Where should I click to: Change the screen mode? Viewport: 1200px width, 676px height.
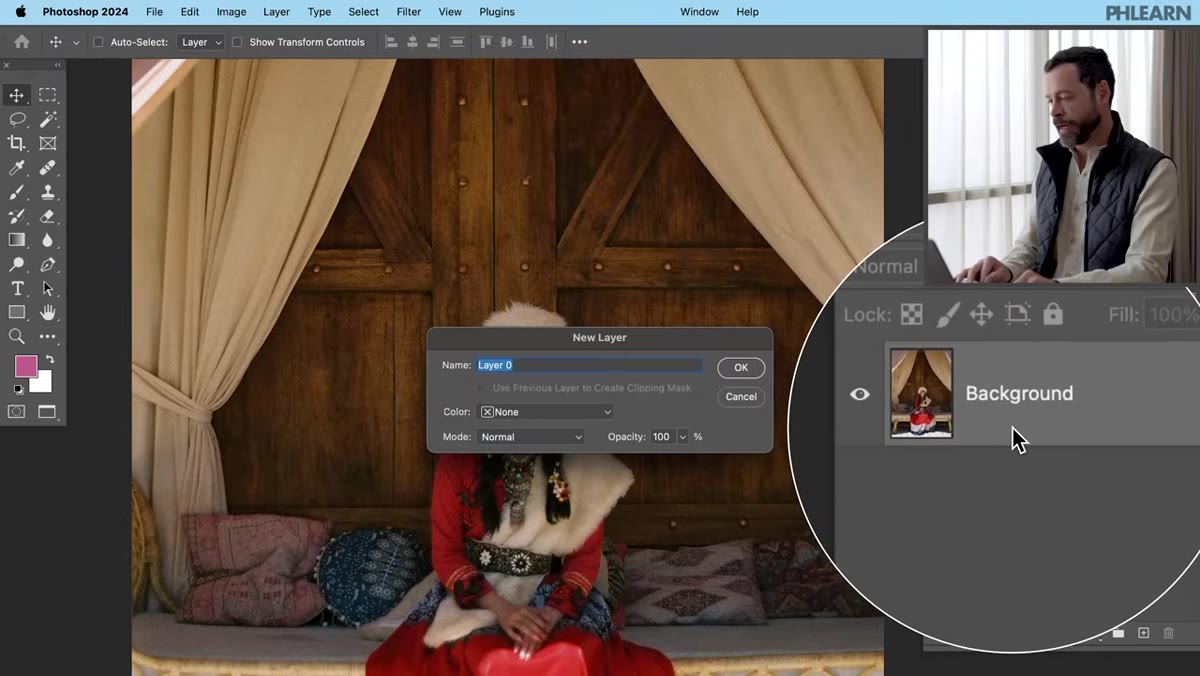pyautogui.click(x=47, y=412)
